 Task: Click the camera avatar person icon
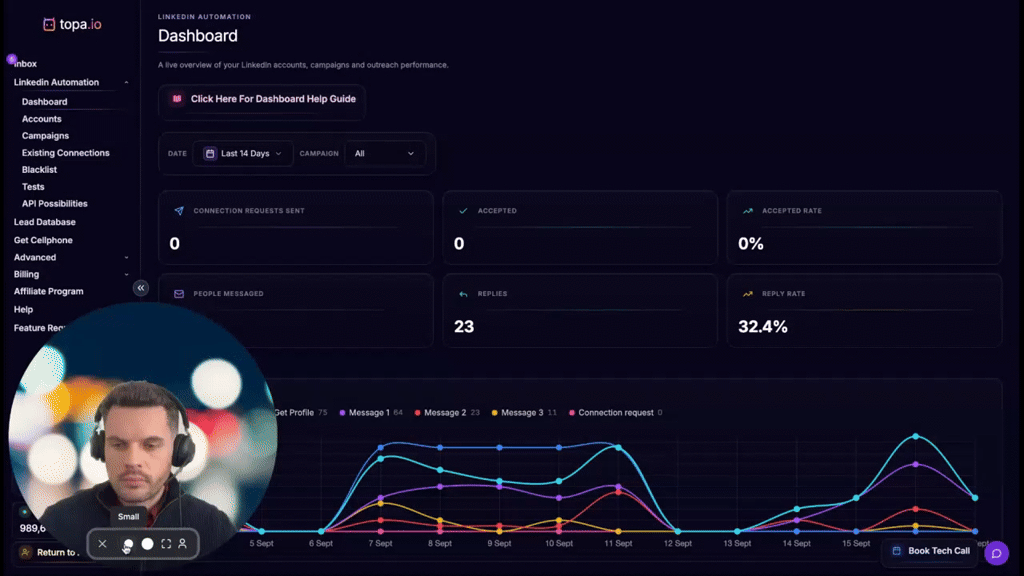coord(183,543)
